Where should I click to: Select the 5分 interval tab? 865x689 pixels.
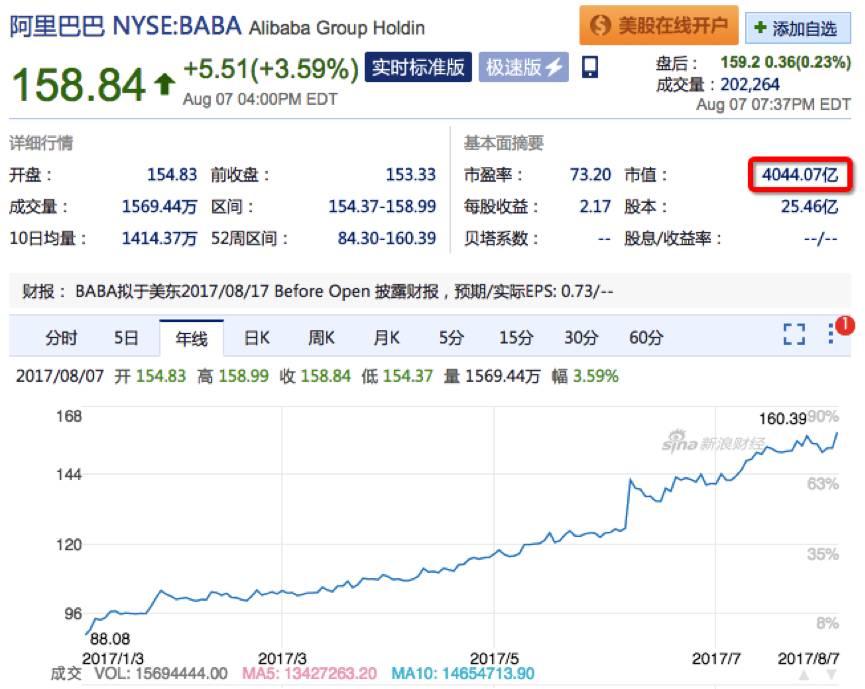451,337
